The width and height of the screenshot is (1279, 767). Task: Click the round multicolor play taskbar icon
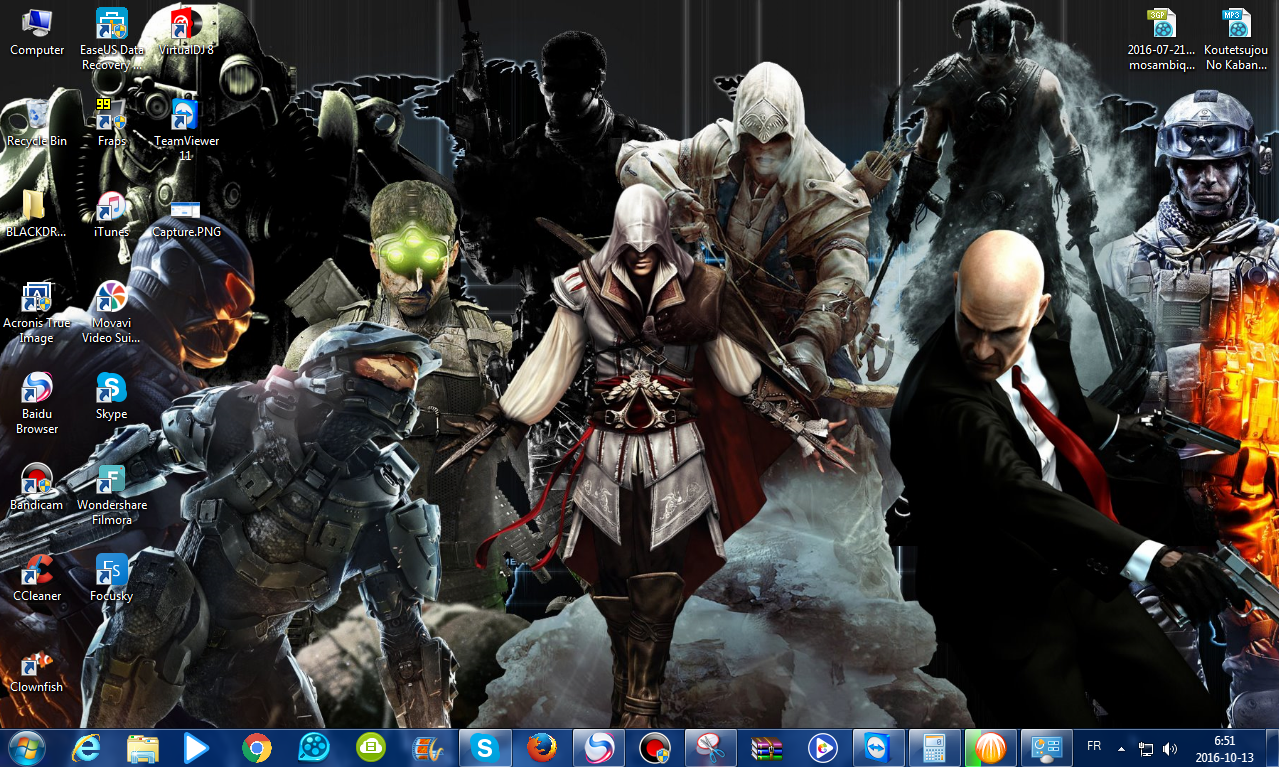coord(823,747)
